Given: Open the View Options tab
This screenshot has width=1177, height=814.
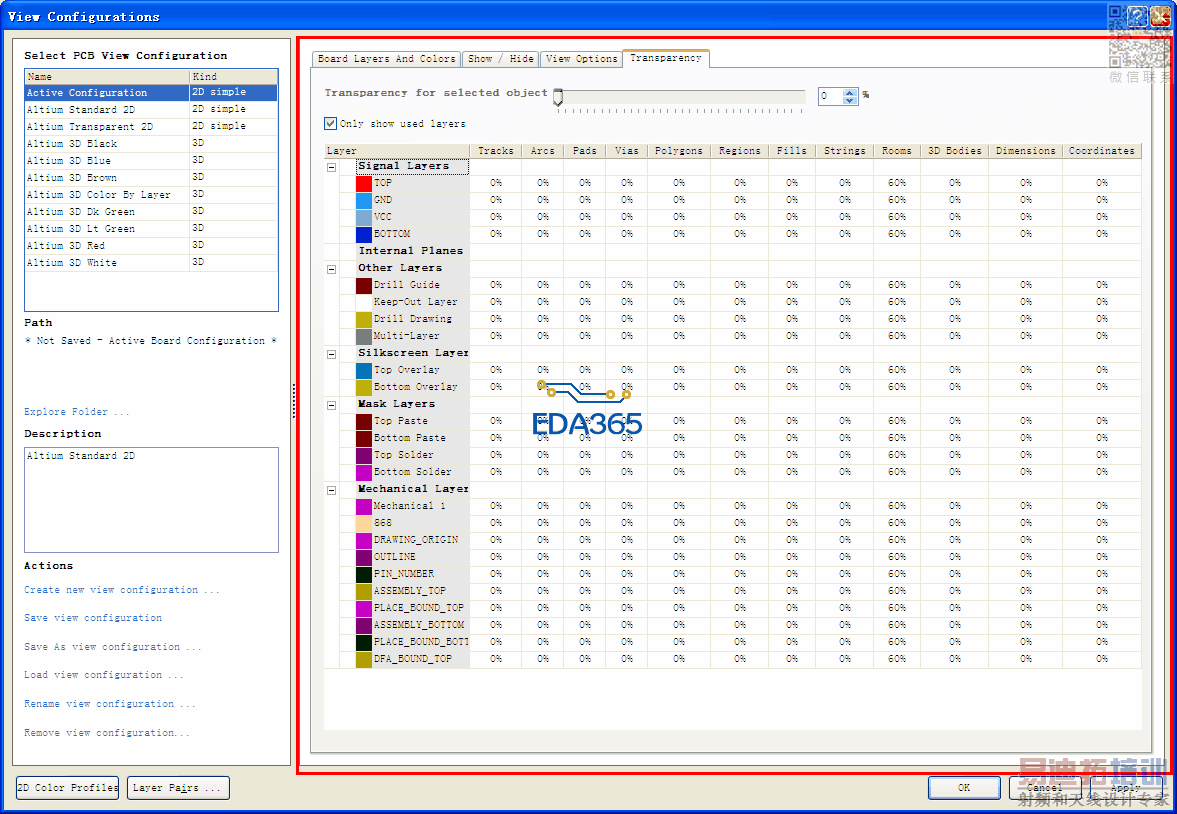Looking at the screenshot, I should [x=582, y=59].
